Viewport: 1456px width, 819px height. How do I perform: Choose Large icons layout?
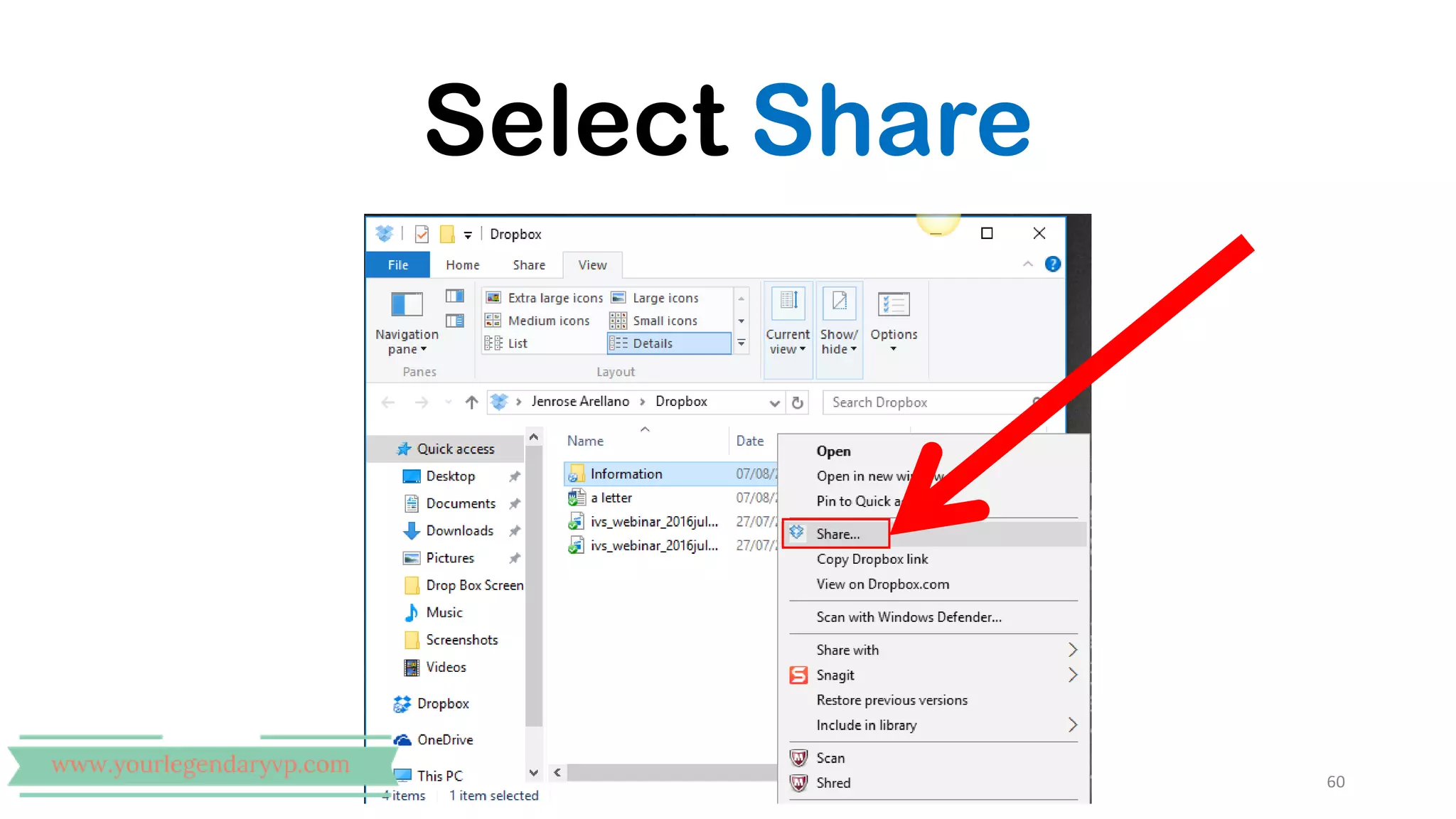655,297
